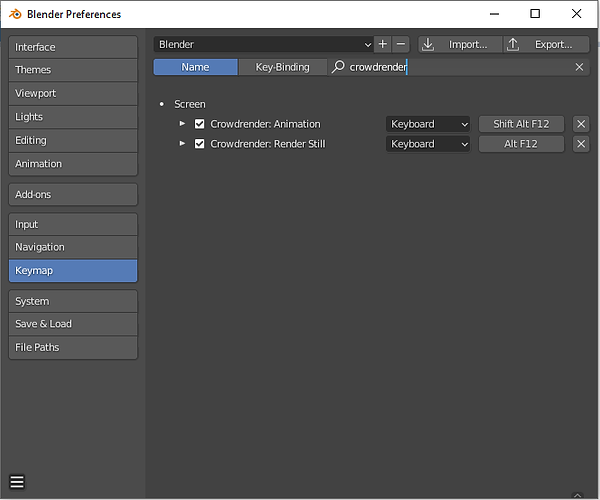Viewport: 600px width, 500px height.
Task: Open the Add-ons preferences tab
Action: (x=73, y=194)
